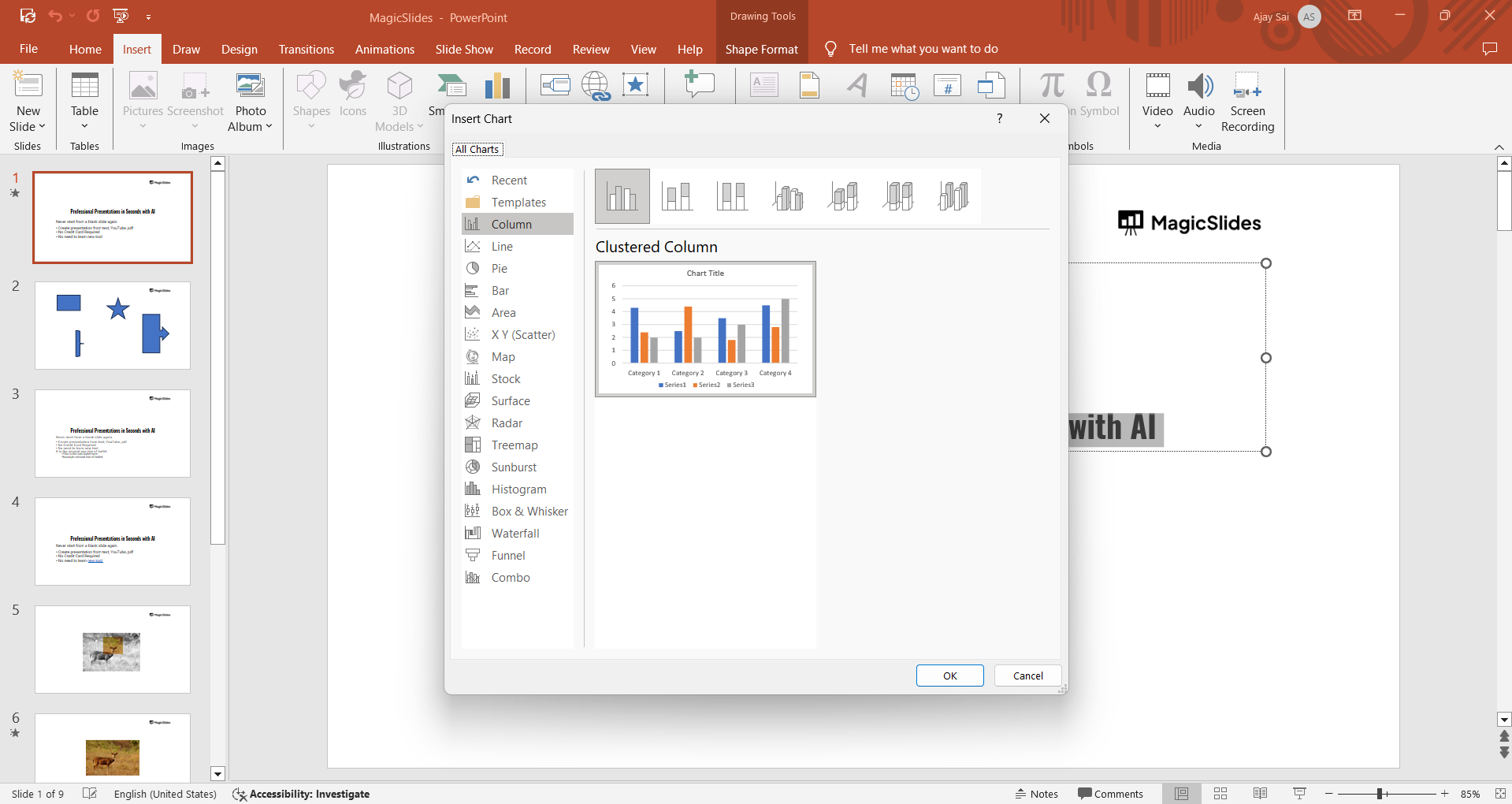1512x804 pixels.
Task: Cancel the Insert Chart dialog
Action: (x=1027, y=676)
